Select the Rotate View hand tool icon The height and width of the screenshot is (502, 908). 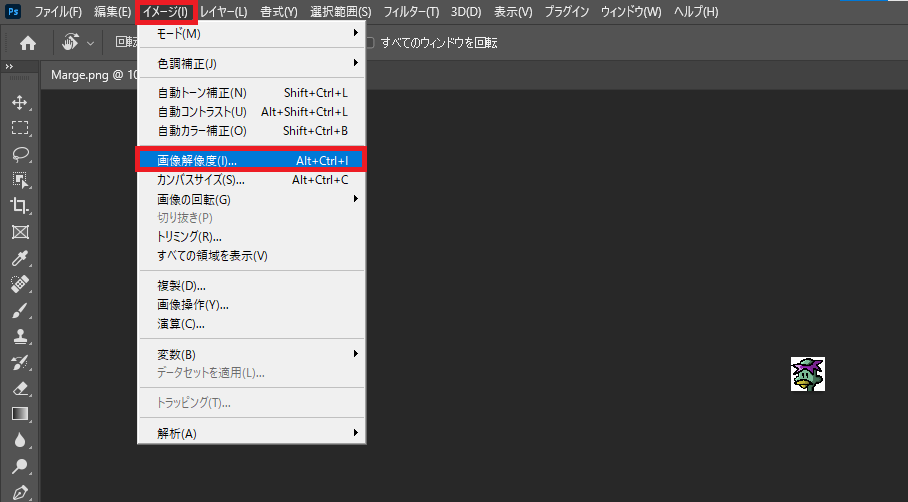coord(71,42)
